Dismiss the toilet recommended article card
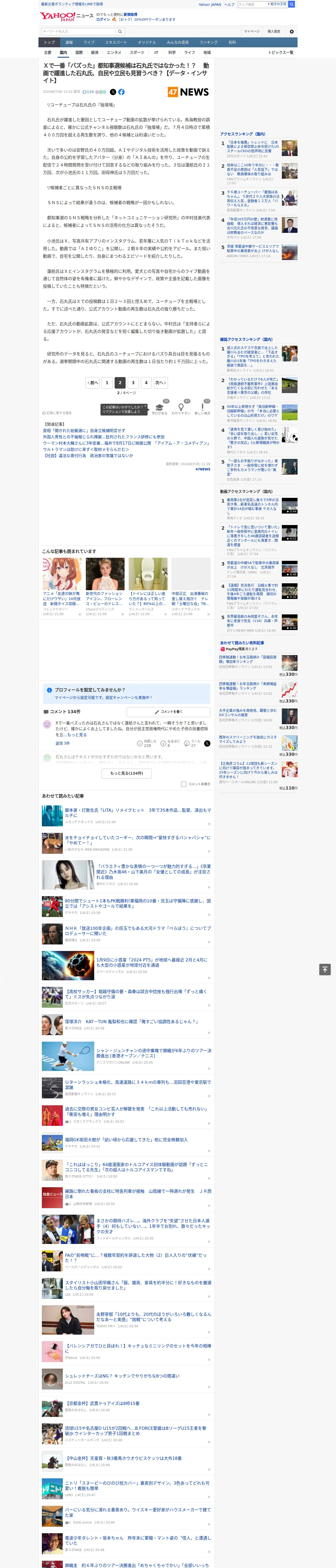 (x=165, y=614)
